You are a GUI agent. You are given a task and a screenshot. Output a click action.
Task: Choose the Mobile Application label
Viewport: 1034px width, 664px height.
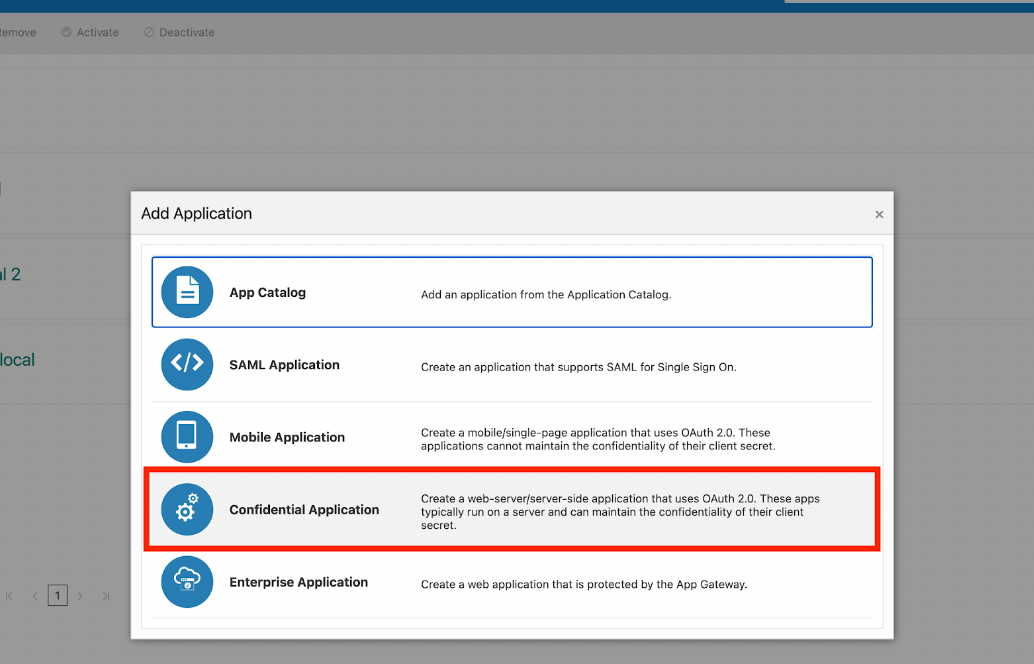tap(287, 437)
